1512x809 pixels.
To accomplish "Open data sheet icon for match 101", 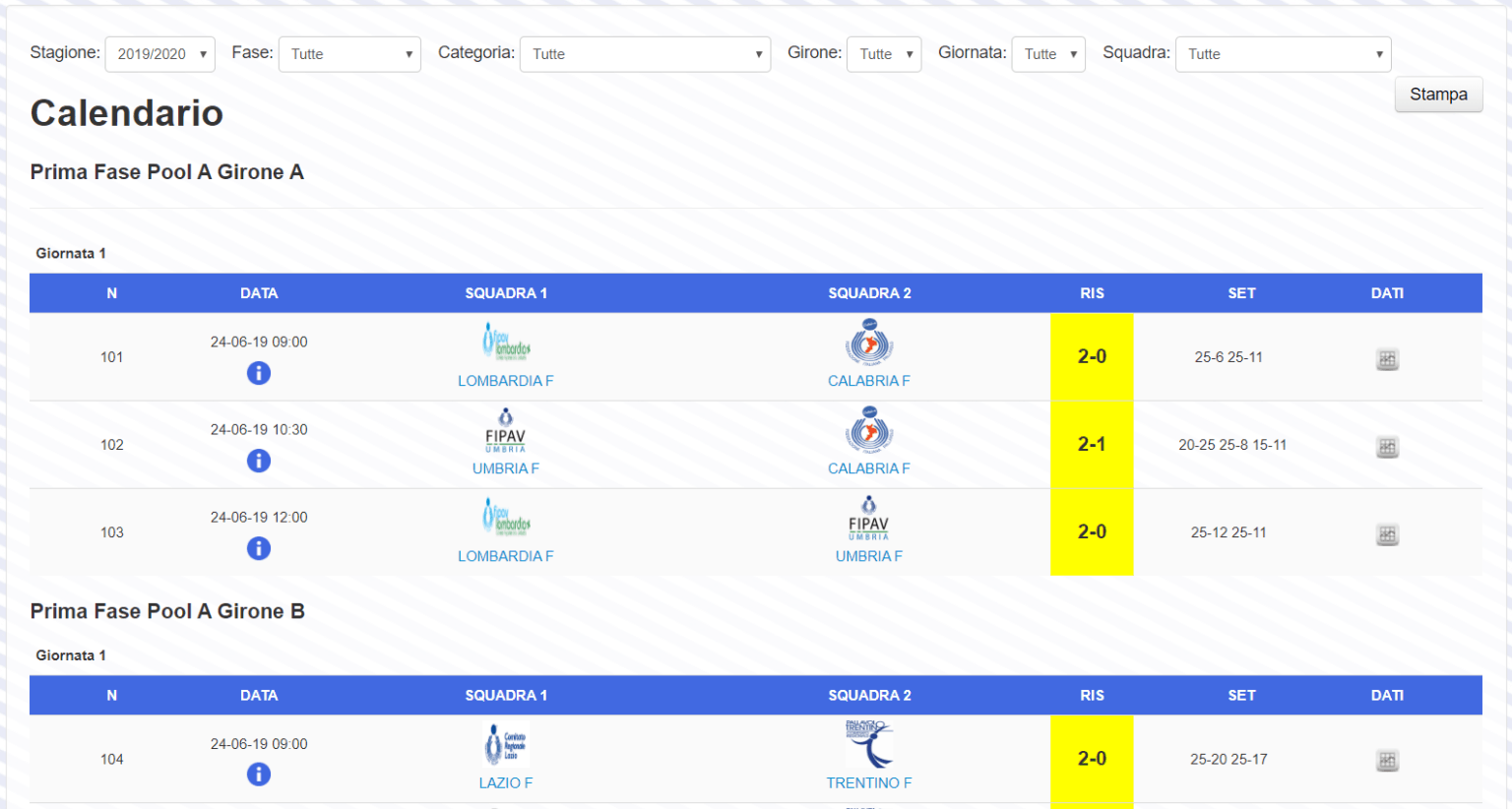I will pos(1387,359).
